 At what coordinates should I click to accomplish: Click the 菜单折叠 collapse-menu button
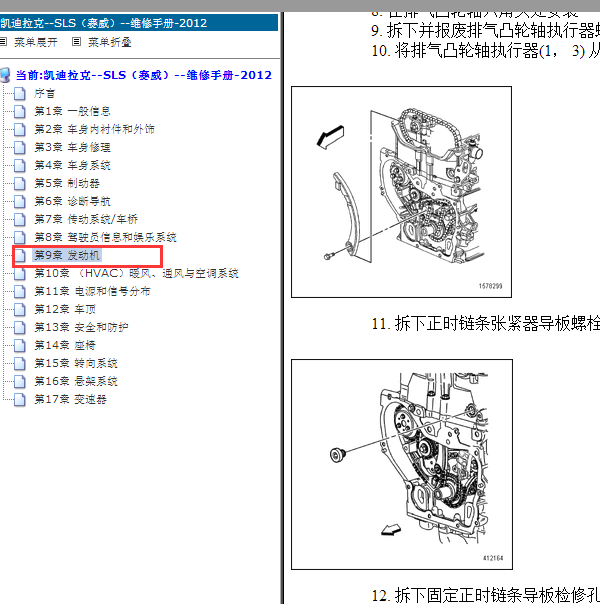tap(110, 42)
